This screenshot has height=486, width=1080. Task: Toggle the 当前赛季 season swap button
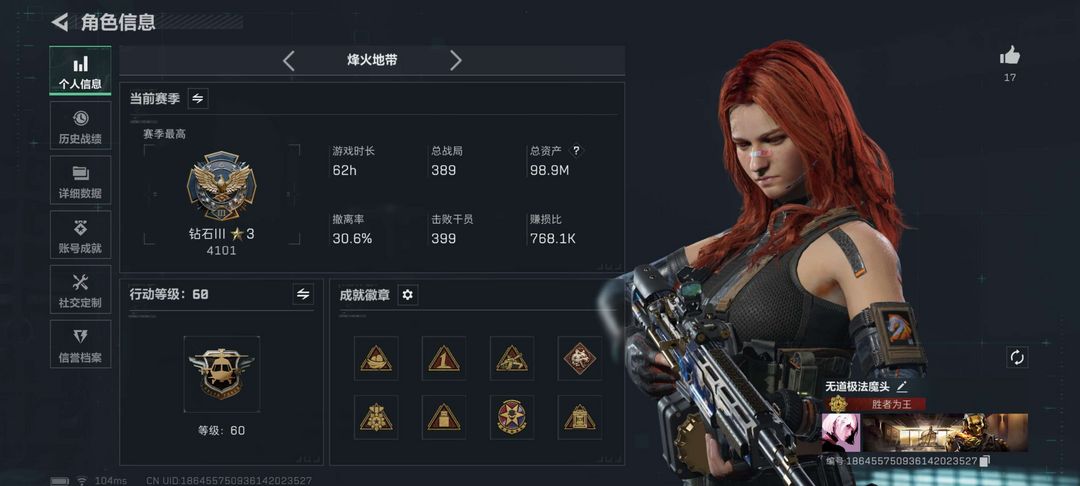click(198, 98)
